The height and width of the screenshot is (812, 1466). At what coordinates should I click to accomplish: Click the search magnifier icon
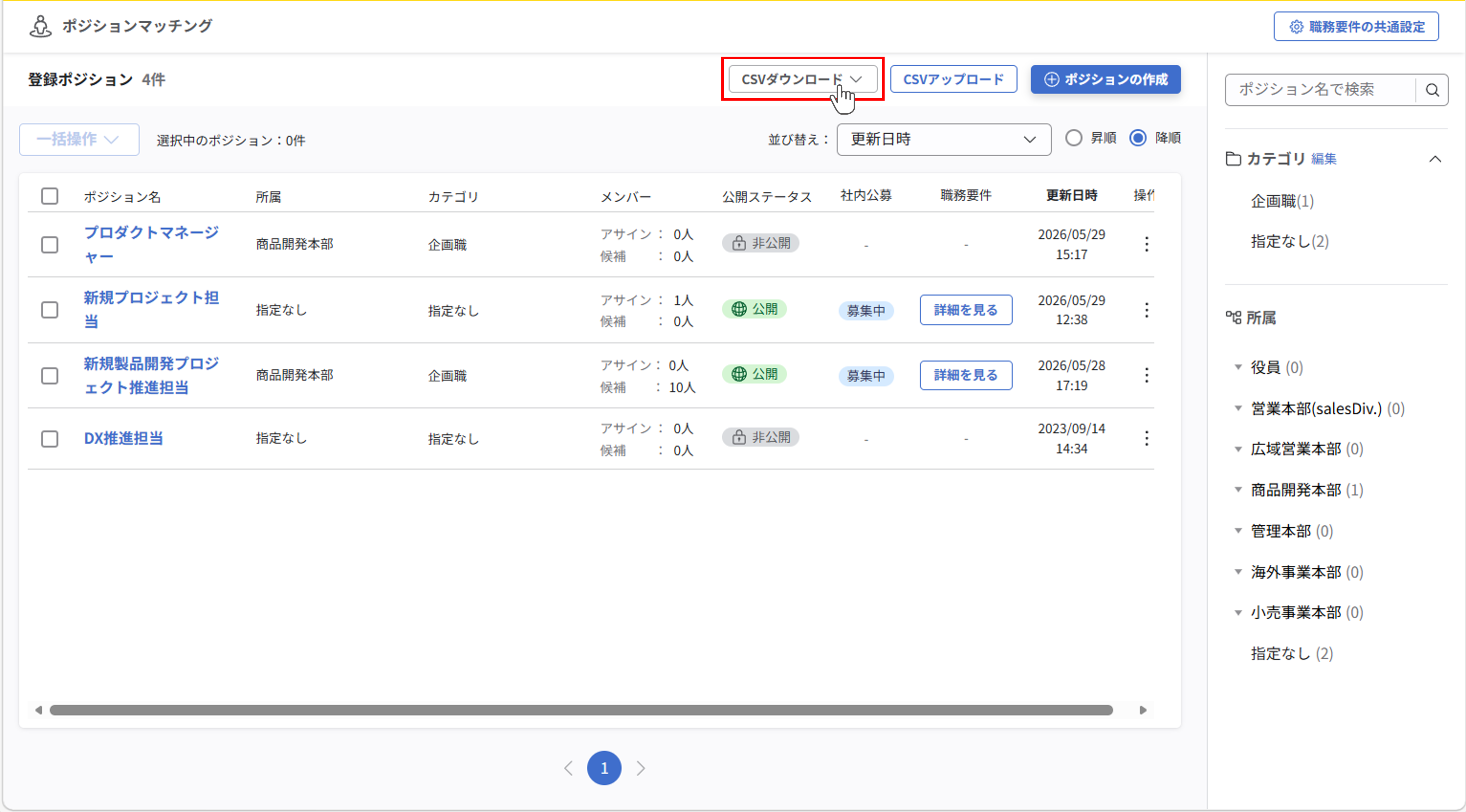[x=1432, y=90]
